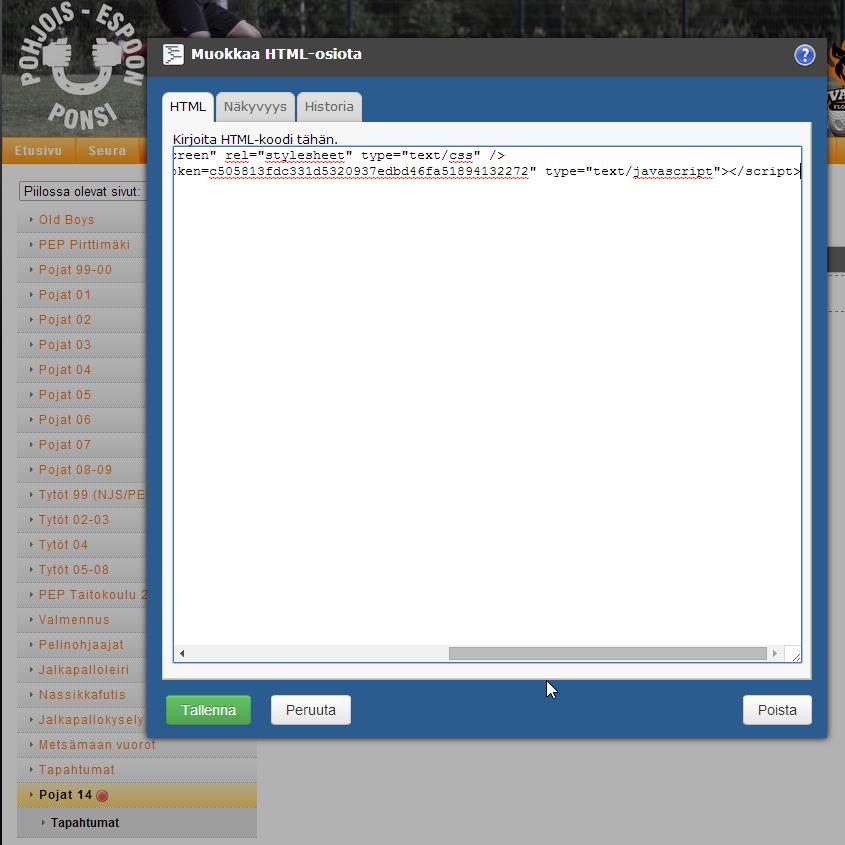Go to the Nassikkafutis page
The height and width of the screenshot is (845, 845).
click(x=82, y=695)
